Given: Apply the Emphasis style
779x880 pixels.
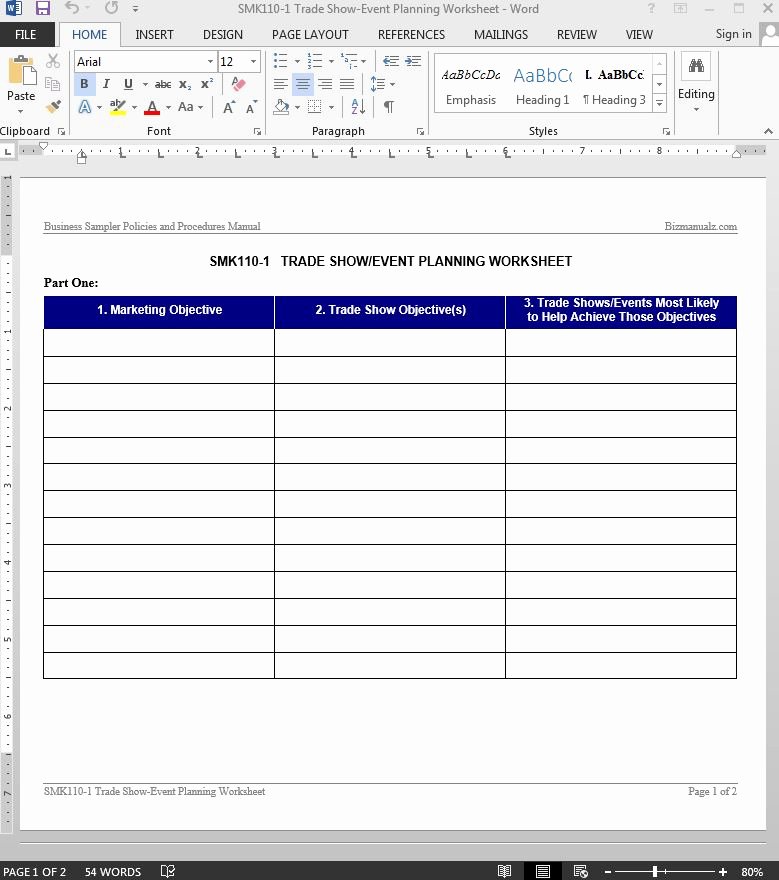Looking at the screenshot, I should click(471, 86).
